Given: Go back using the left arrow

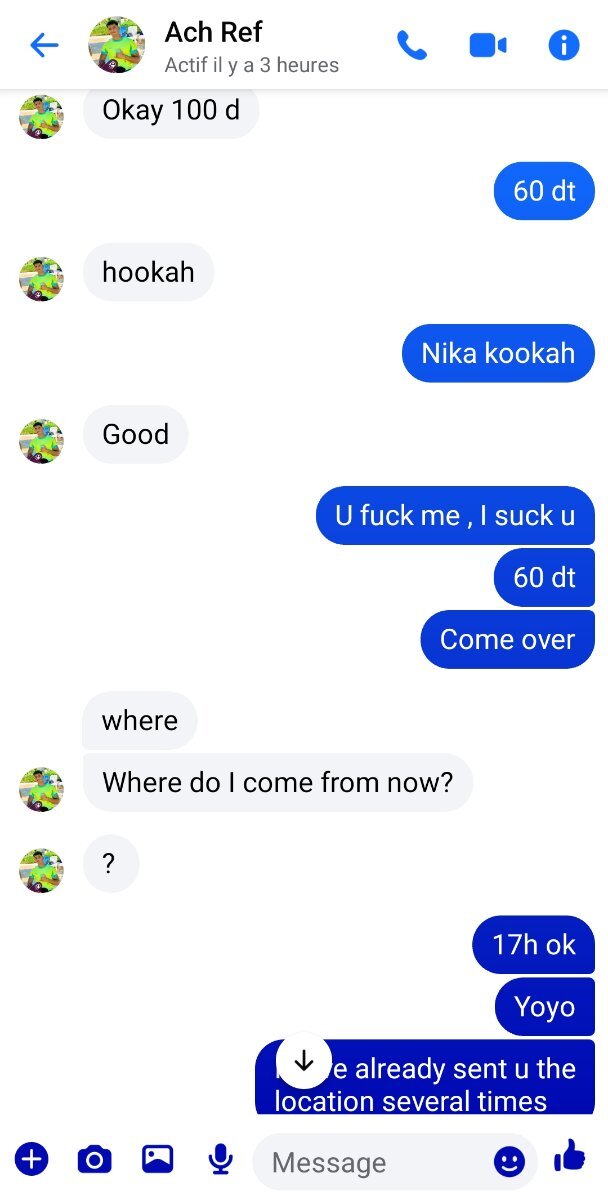Looking at the screenshot, I should (44, 45).
